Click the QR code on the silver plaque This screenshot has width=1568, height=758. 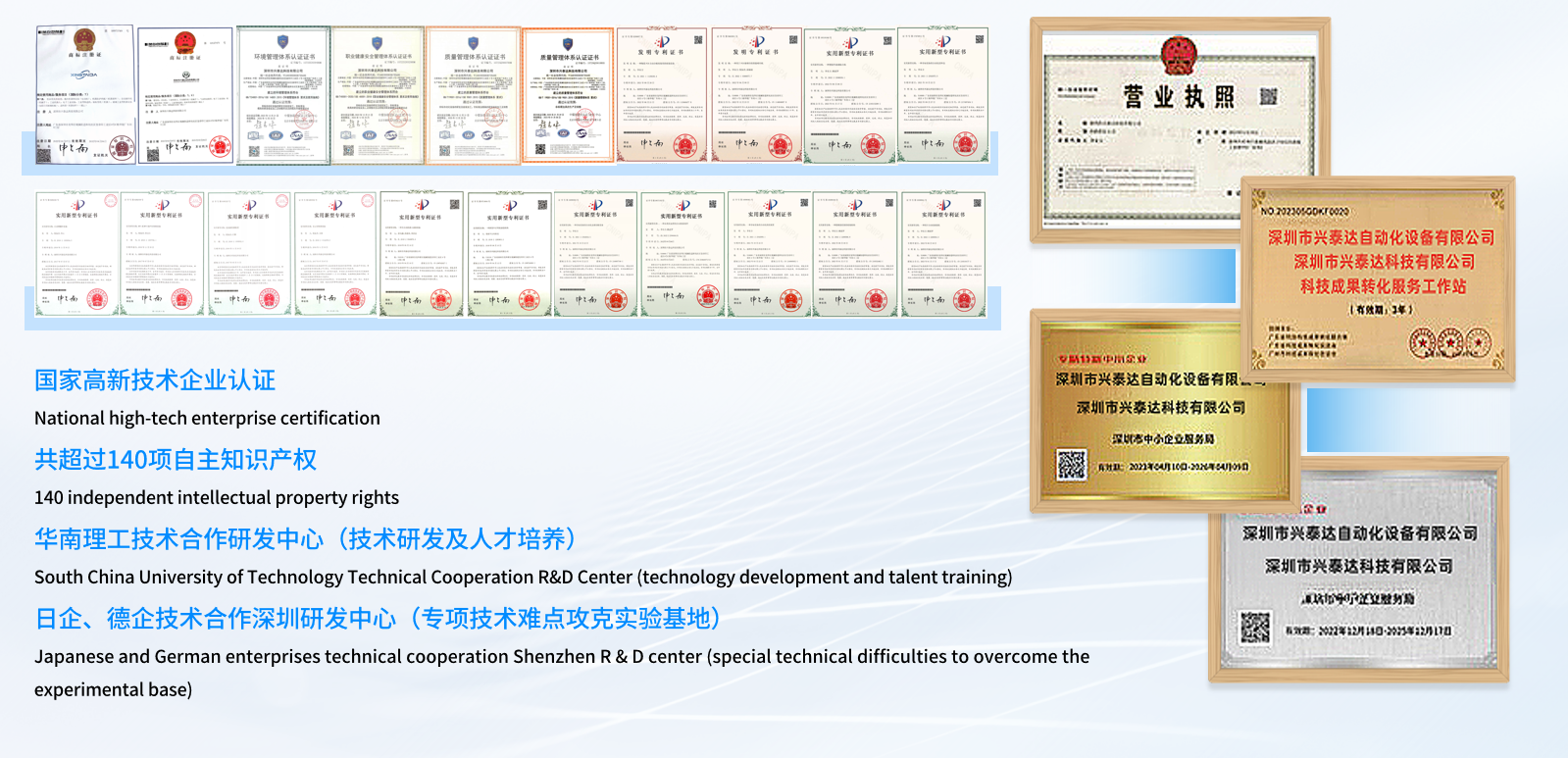pyautogui.click(x=1254, y=627)
